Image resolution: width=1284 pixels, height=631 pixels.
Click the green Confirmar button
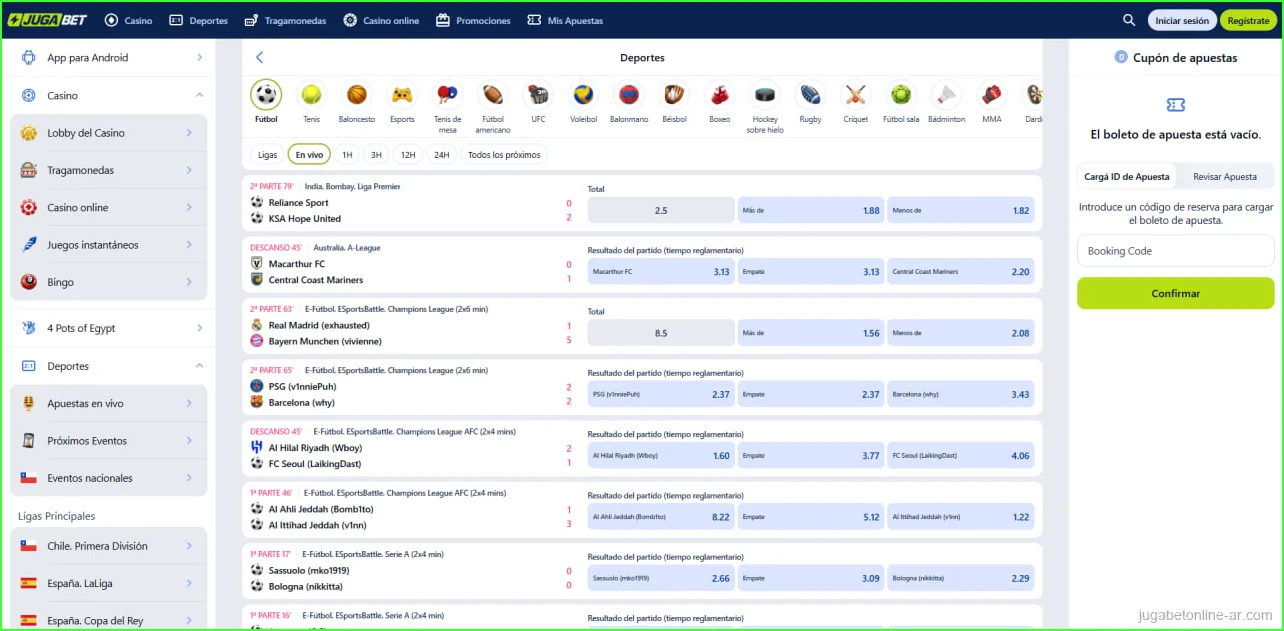click(1176, 294)
